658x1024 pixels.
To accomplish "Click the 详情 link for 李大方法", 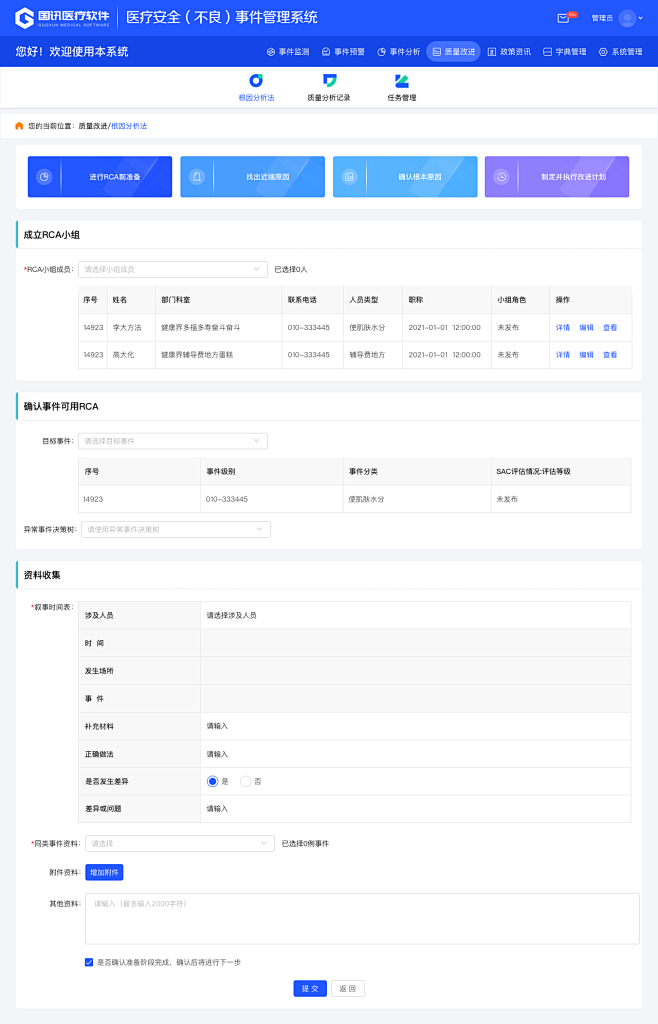I will point(563,327).
